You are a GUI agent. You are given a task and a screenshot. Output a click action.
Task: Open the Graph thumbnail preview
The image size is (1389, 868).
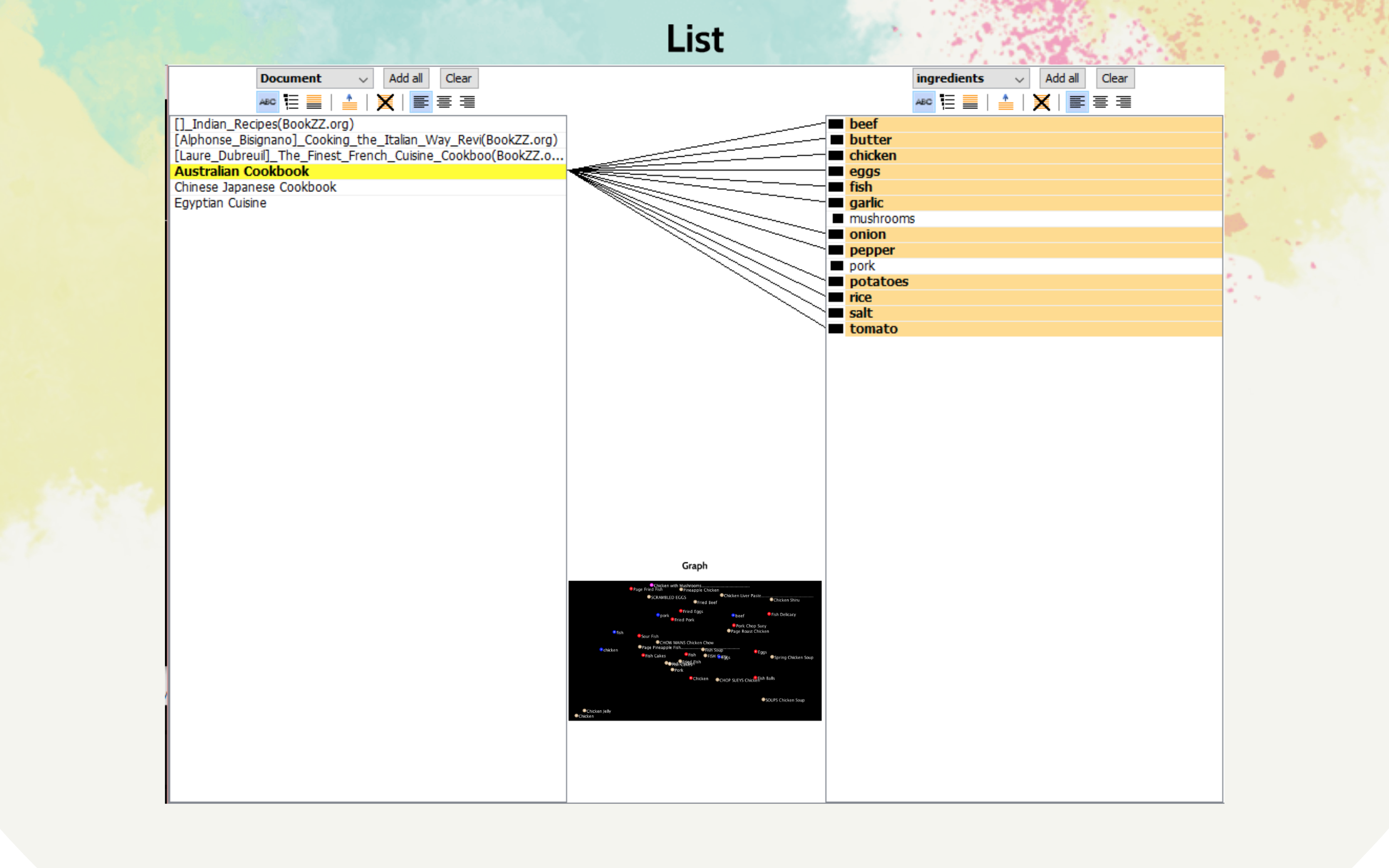tap(694, 651)
